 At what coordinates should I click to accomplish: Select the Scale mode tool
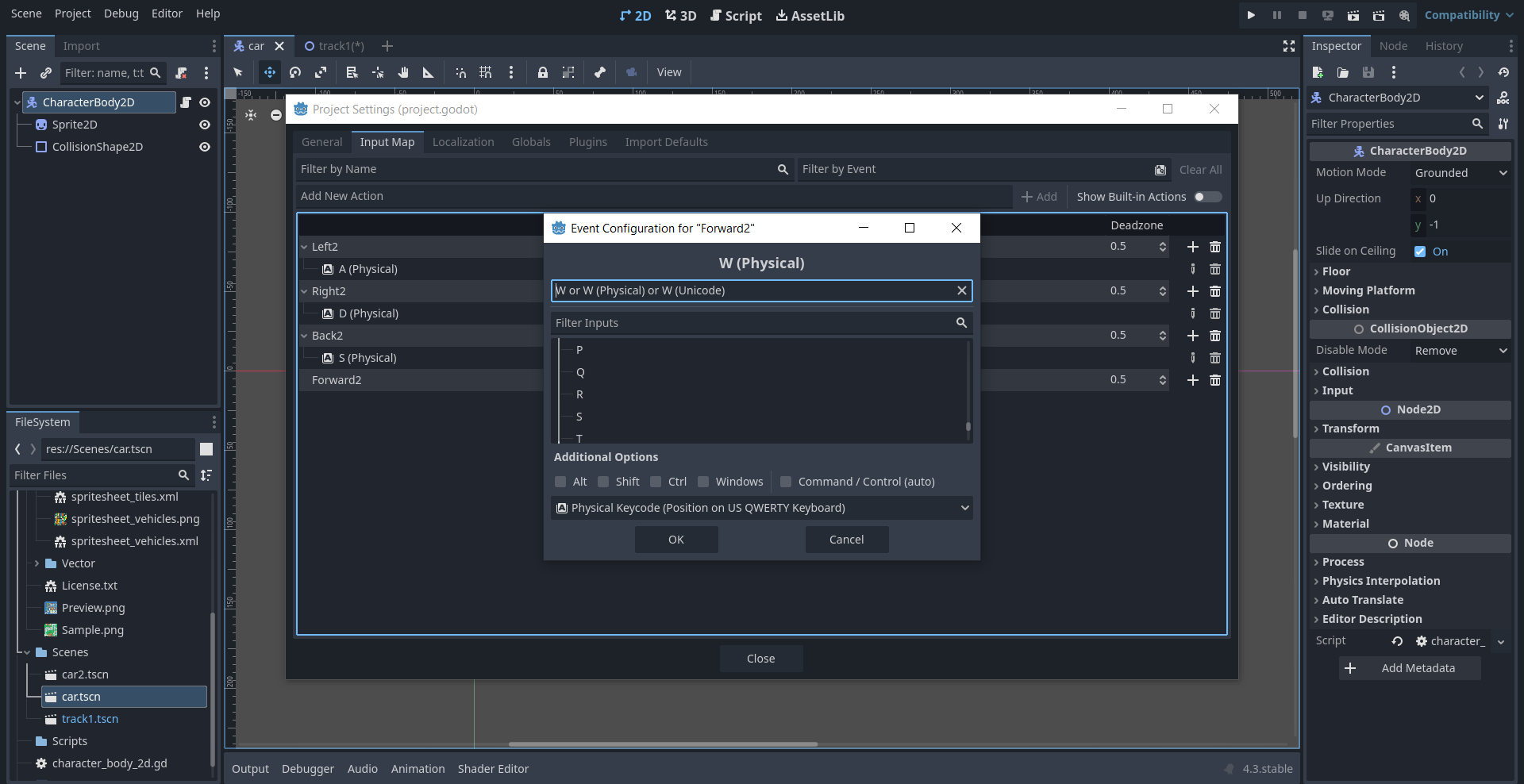point(321,72)
